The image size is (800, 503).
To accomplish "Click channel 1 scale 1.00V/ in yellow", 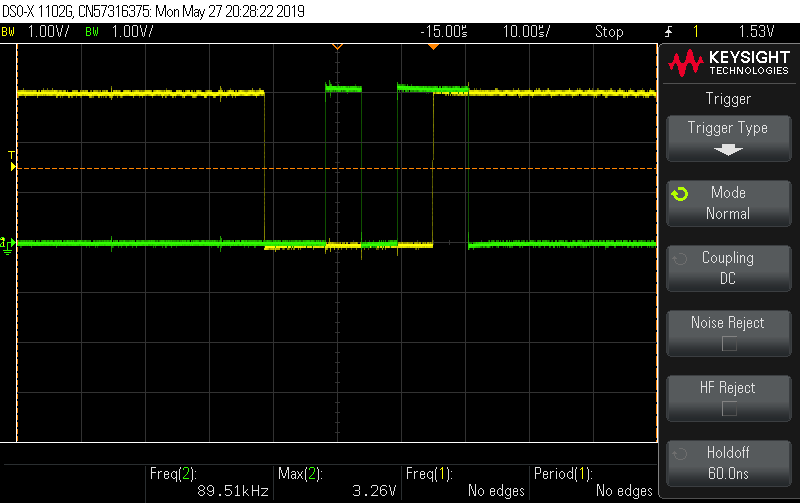I will (x=48, y=32).
